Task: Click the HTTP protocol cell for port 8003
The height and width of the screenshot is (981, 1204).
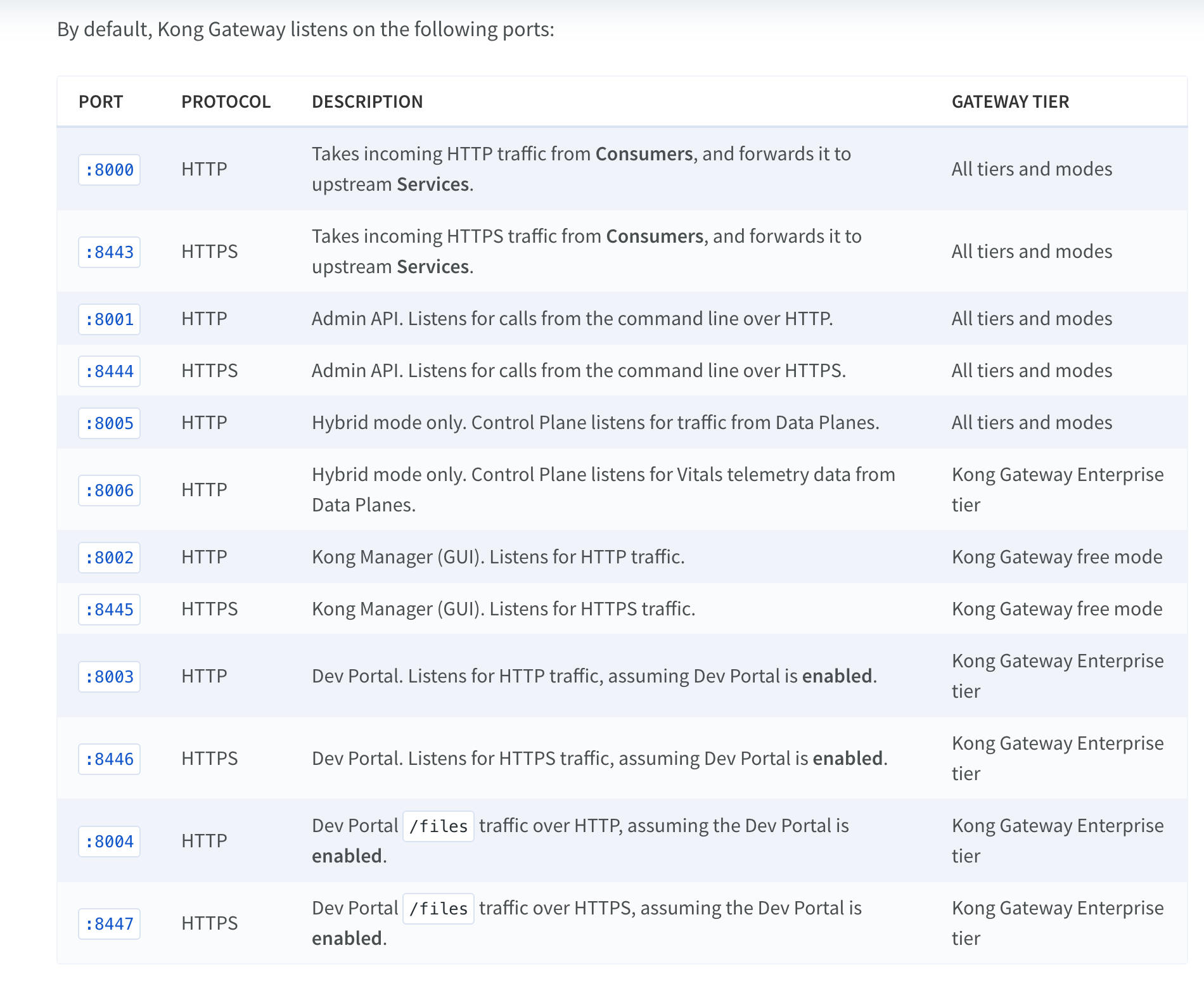Action: point(204,676)
